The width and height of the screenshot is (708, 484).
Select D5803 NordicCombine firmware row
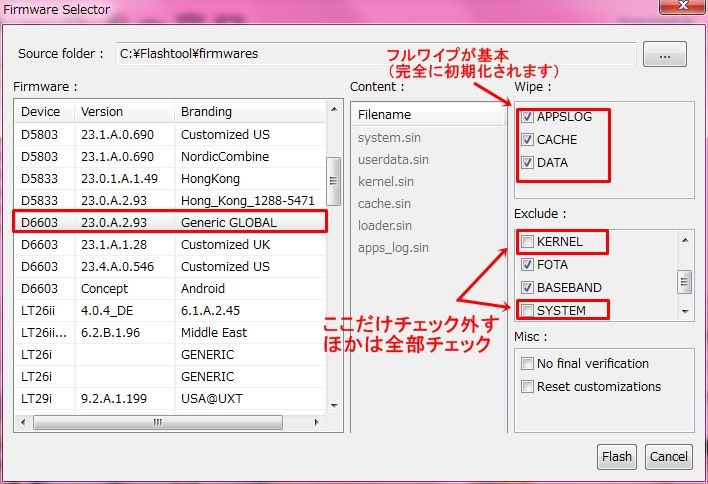pos(170,157)
